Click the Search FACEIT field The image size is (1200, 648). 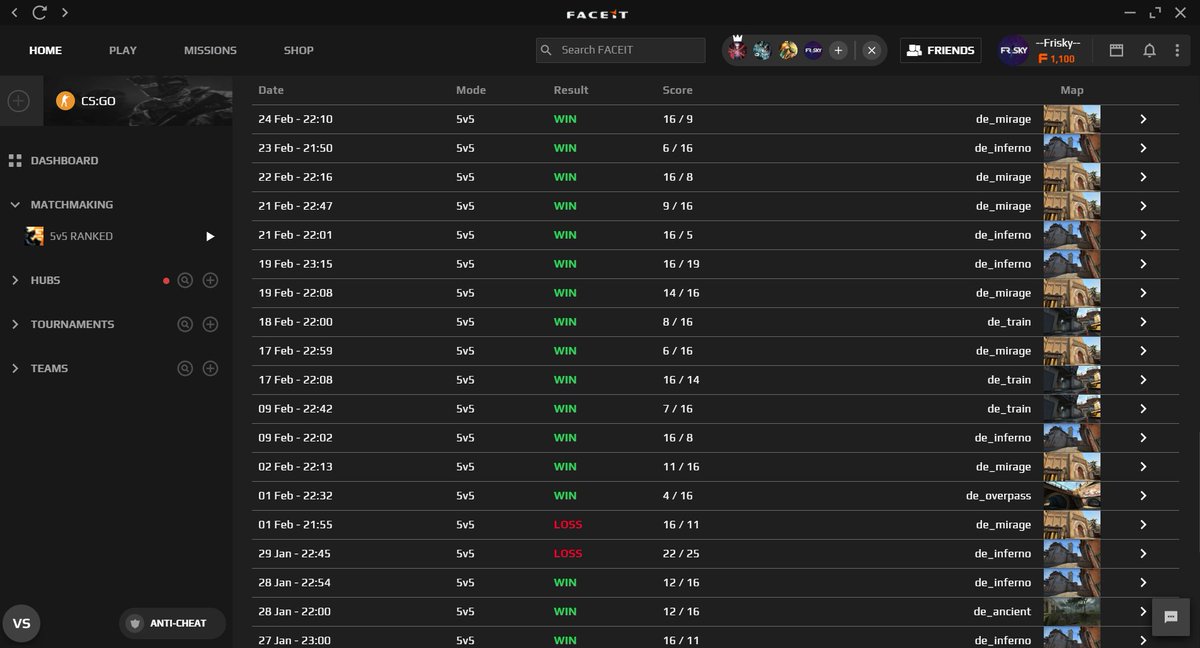(620, 50)
